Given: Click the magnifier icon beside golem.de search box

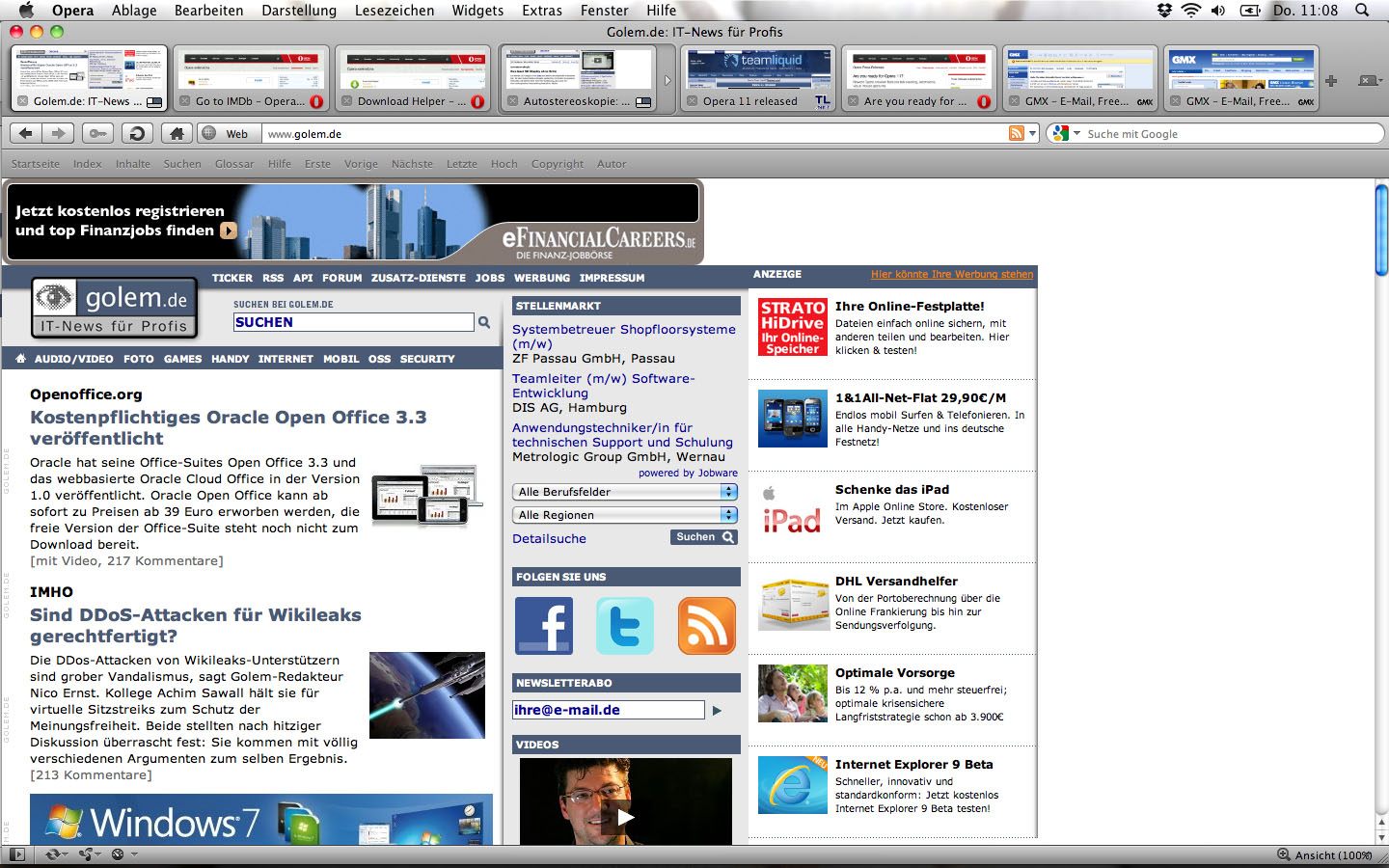Looking at the screenshot, I should tap(484, 322).
